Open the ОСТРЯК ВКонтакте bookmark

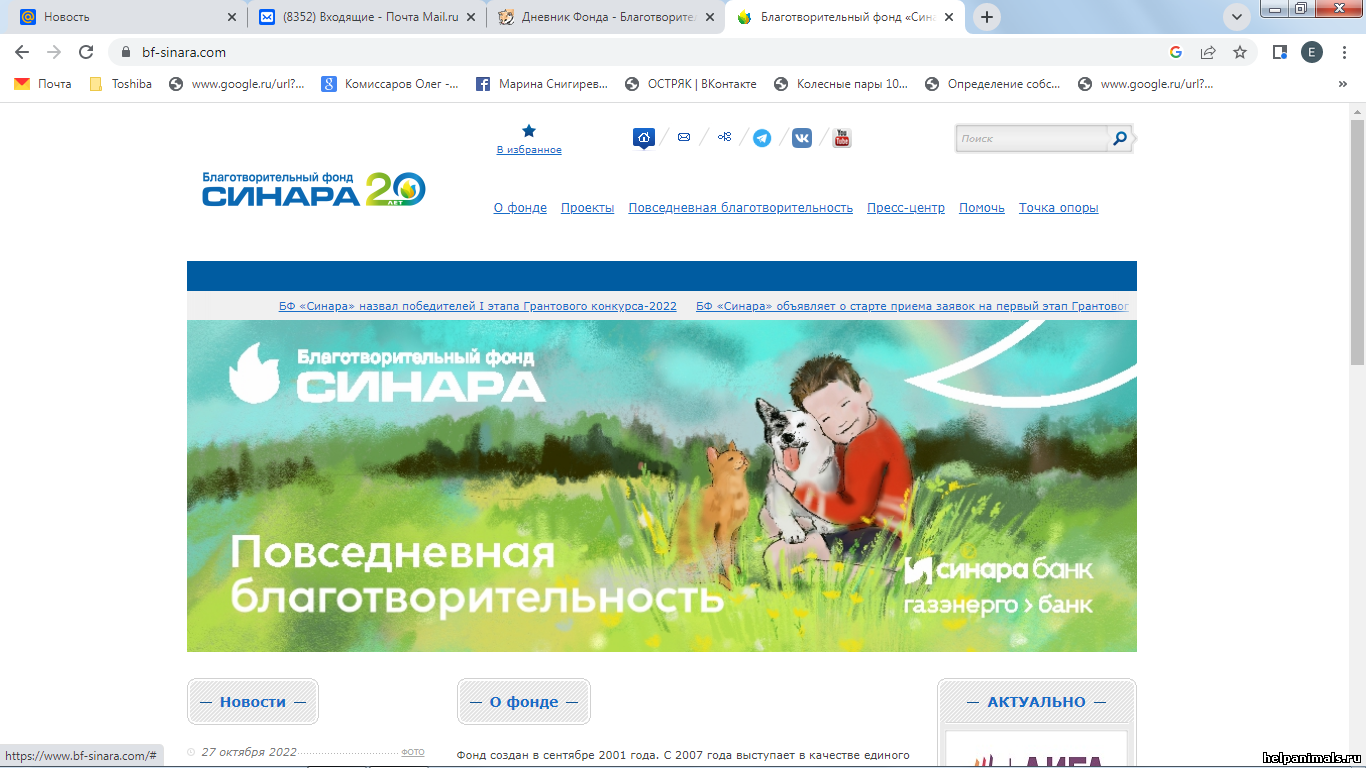690,84
